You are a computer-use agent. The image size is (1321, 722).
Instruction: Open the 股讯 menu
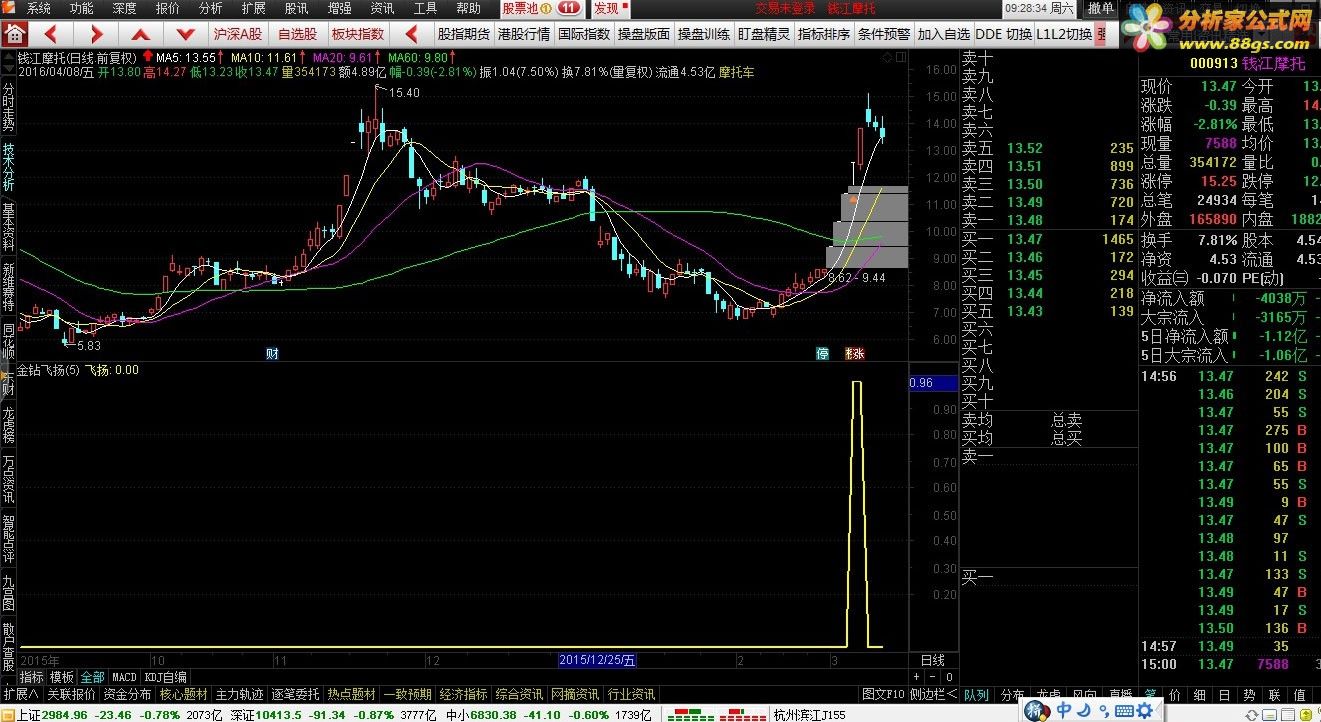(296, 8)
